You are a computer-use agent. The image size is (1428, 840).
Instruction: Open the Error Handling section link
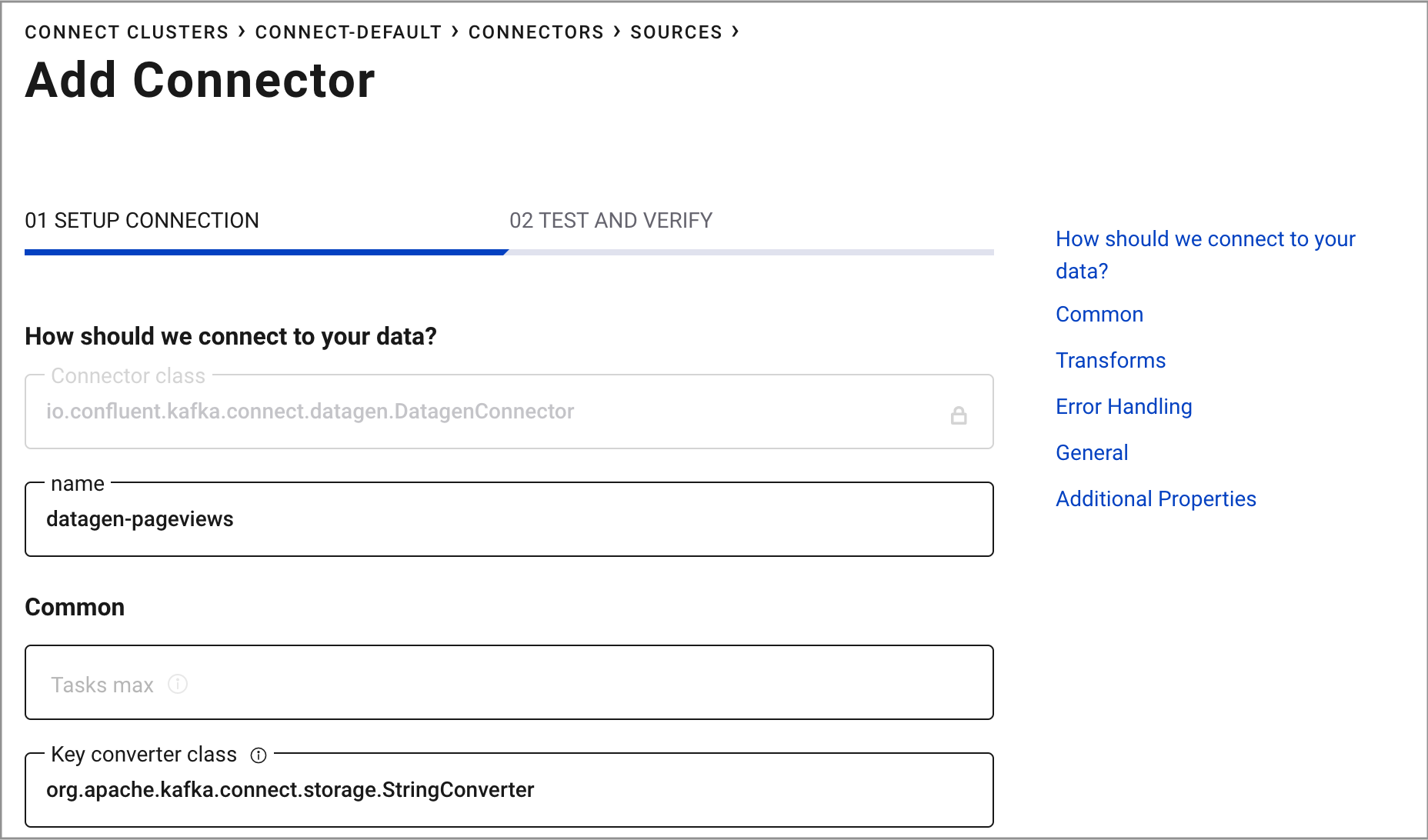click(1123, 407)
